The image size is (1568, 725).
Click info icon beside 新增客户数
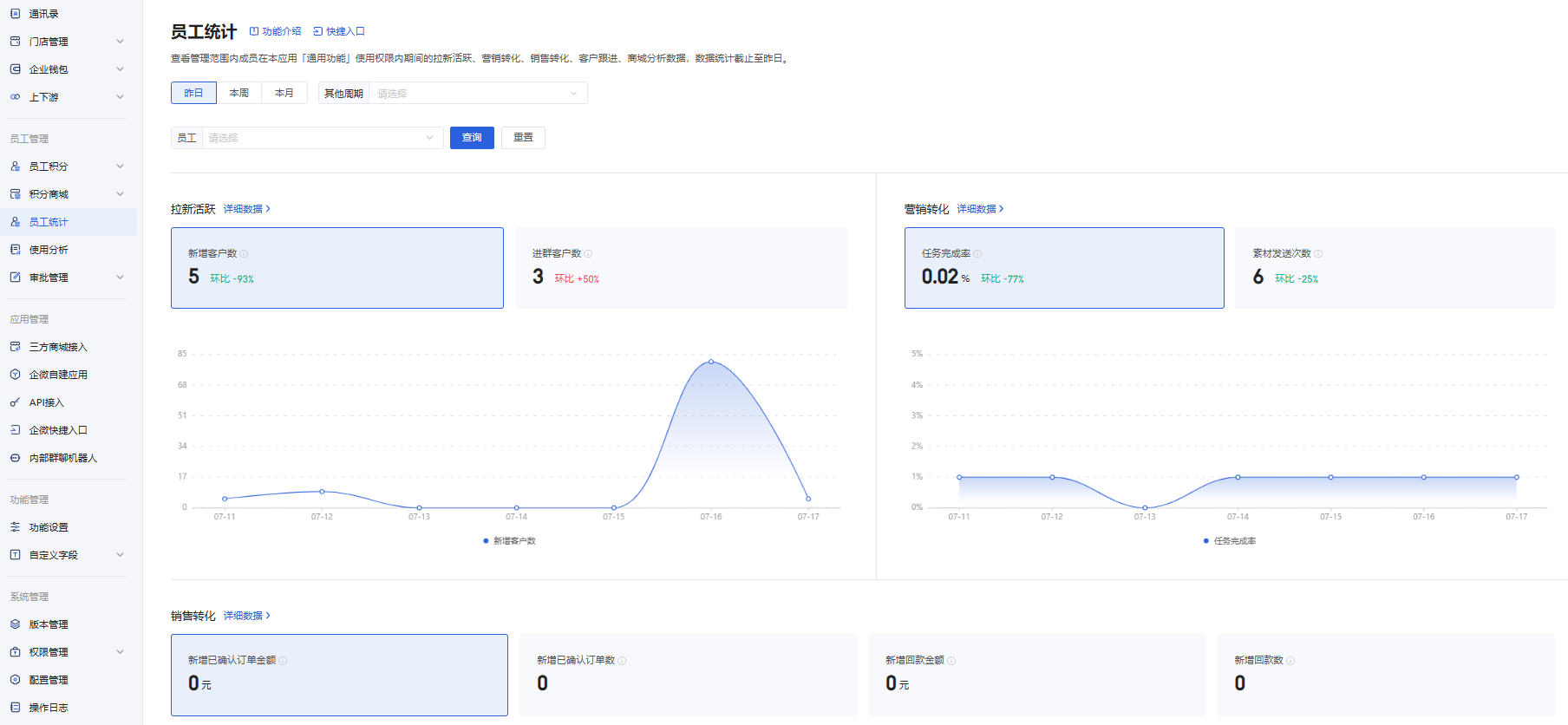(x=244, y=254)
